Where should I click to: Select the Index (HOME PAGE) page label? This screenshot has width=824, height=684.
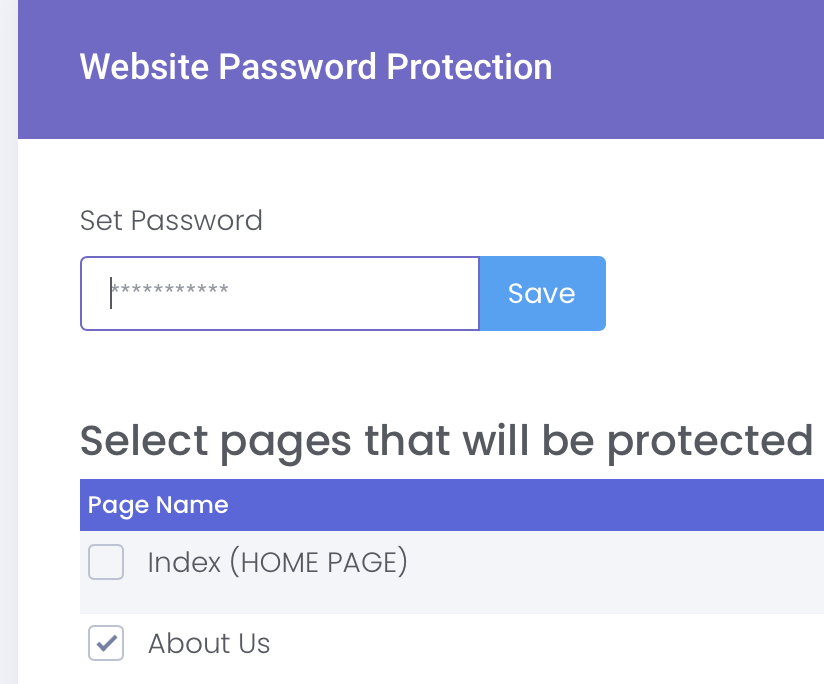(277, 562)
